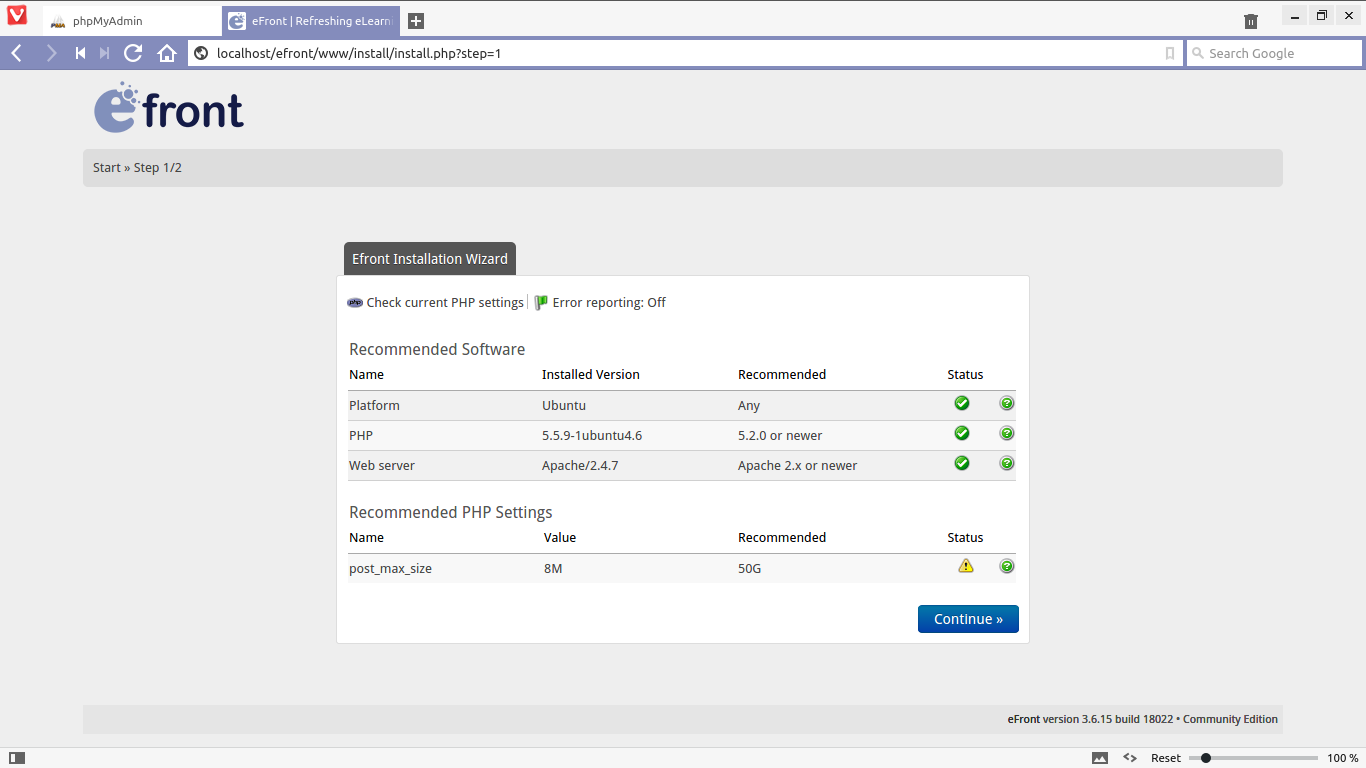Click the post_max_size setting name

click(x=390, y=568)
